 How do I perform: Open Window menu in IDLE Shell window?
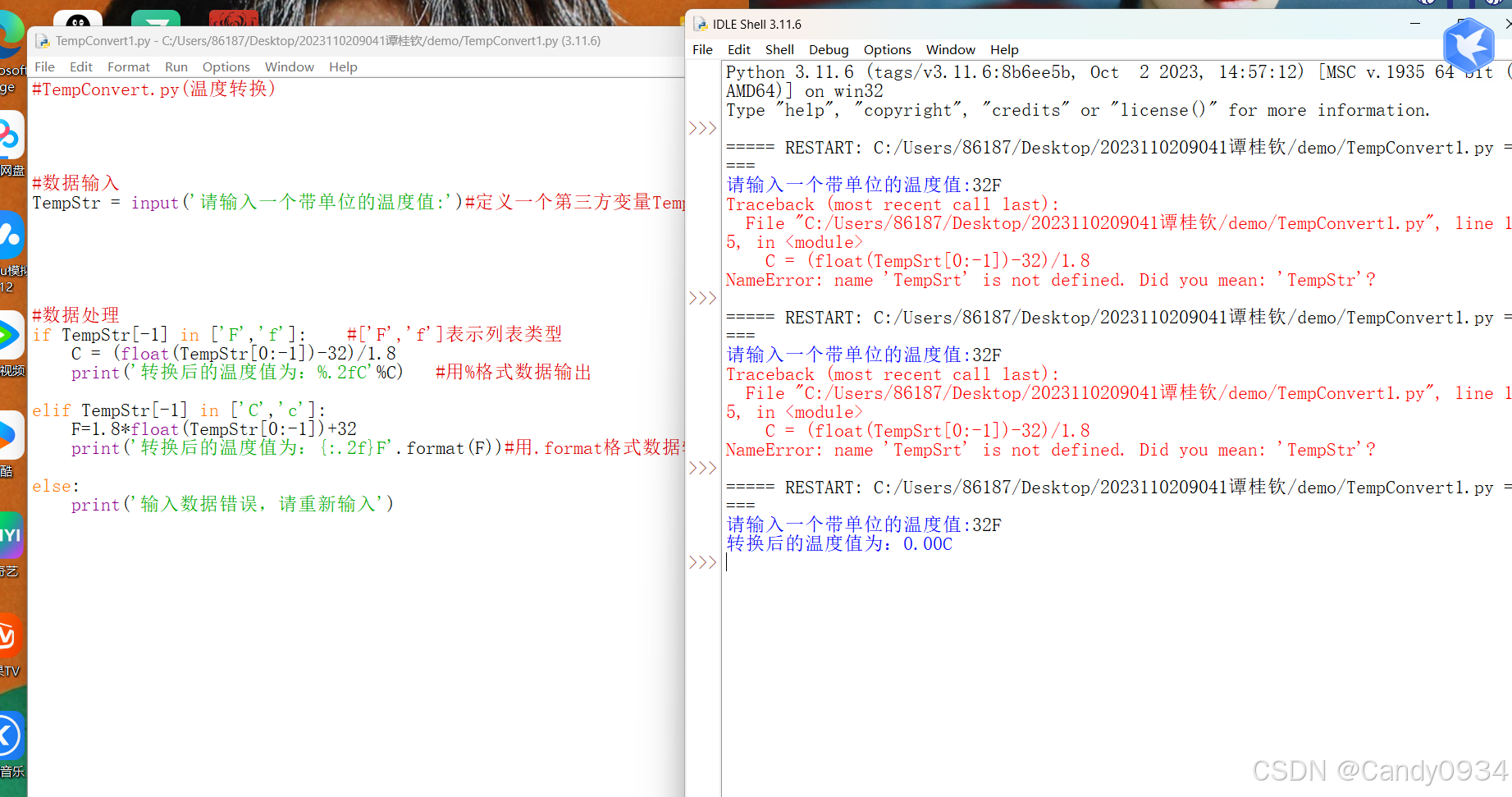pos(950,49)
